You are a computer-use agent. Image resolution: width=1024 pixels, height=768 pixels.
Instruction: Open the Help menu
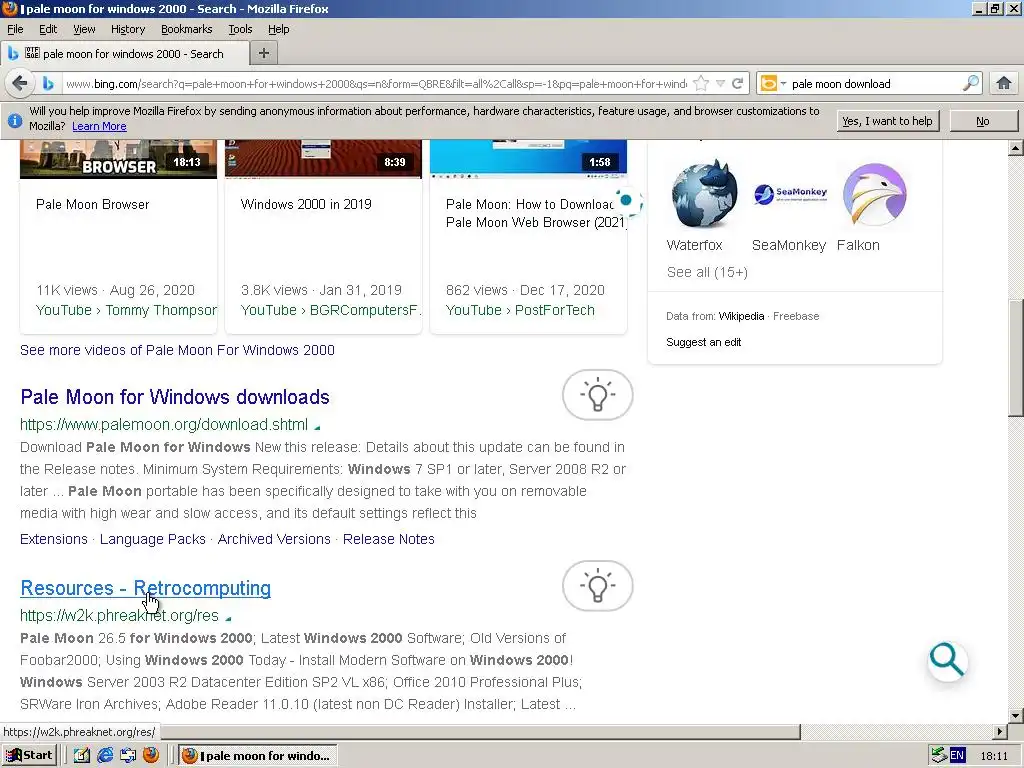coord(278,29)
